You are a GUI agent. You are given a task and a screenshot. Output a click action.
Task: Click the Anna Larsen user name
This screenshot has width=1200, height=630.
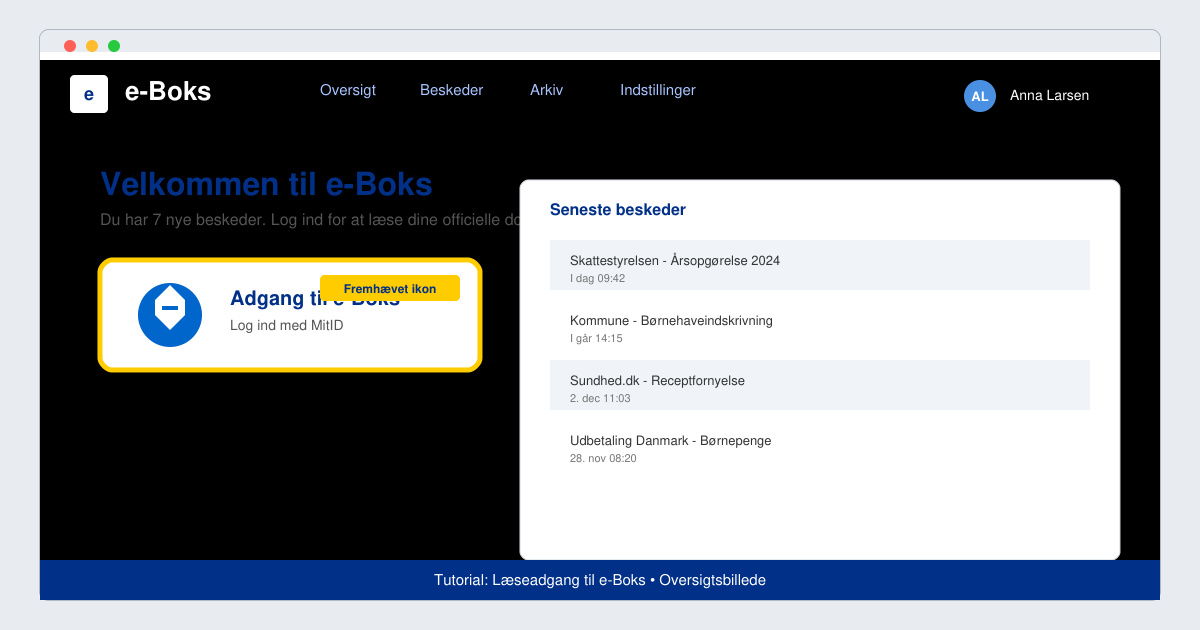click(x=1049, y=96)
